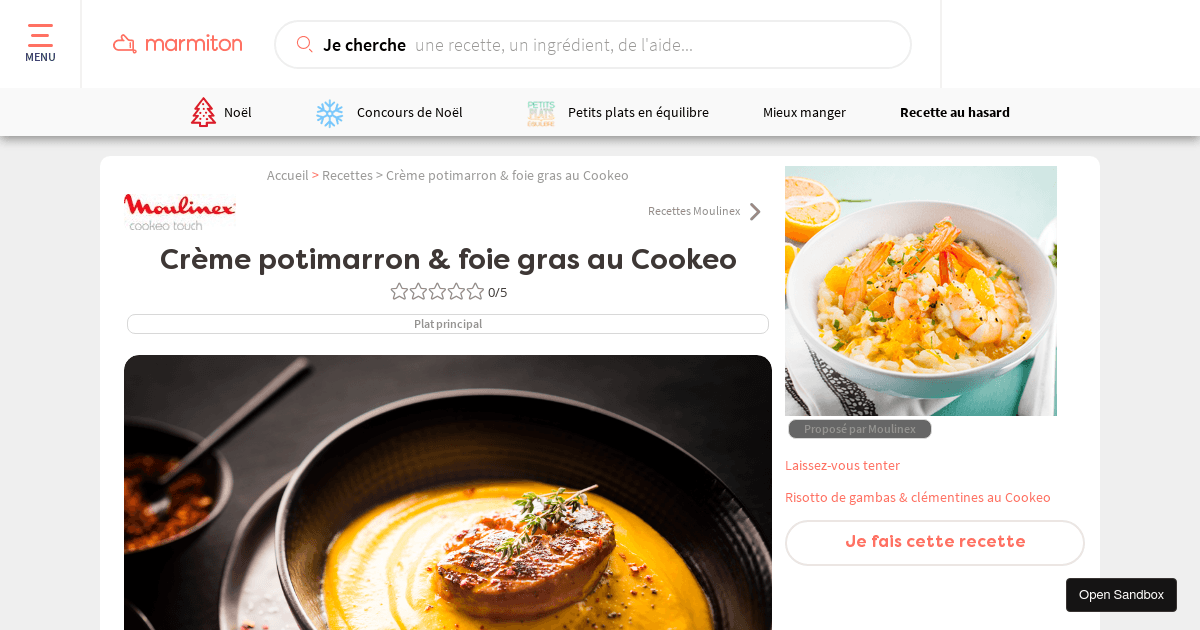Click the Moulinex Cookeo Touch logo
Viewport: 1200px width, 630px height.
(180, 212)
